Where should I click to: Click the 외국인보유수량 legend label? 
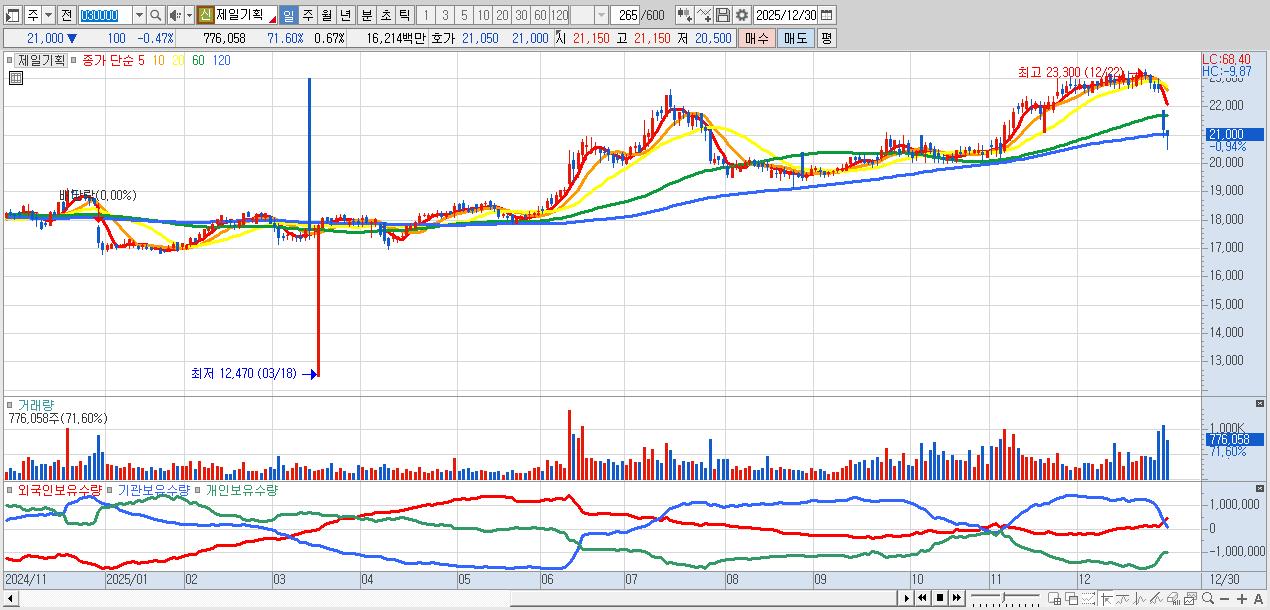pyautogui.click(x=60, y=490)
